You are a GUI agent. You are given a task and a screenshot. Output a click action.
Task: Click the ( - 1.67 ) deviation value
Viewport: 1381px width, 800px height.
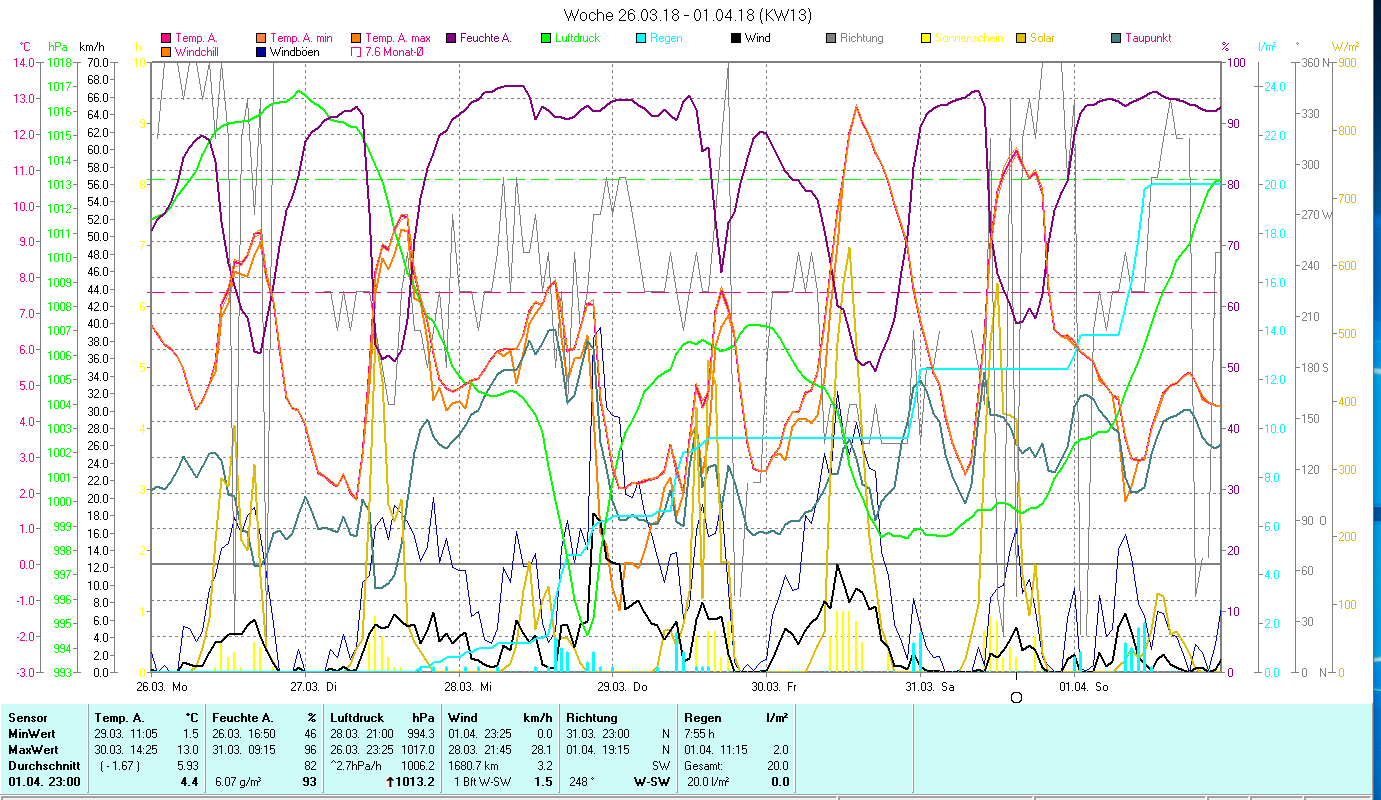pos(120,765)
